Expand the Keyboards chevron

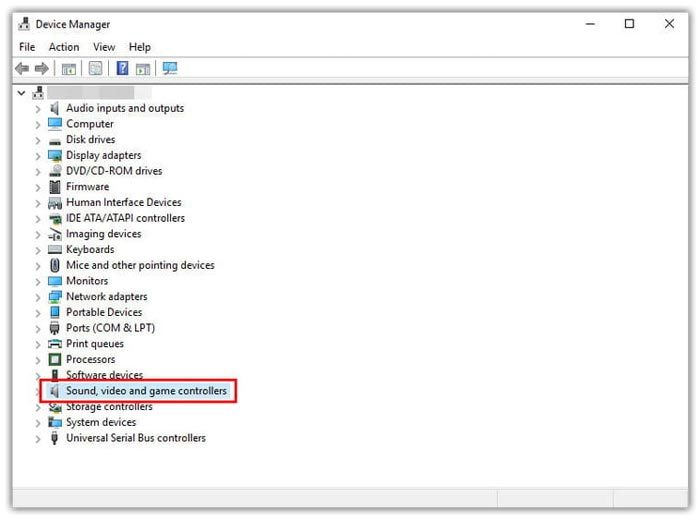pos(38,250)
